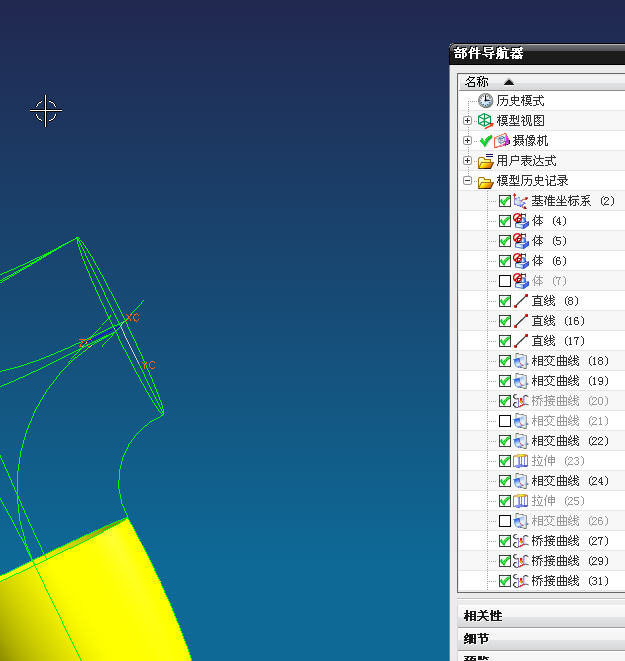Click the 体 (4) body icon

(520, 221)
